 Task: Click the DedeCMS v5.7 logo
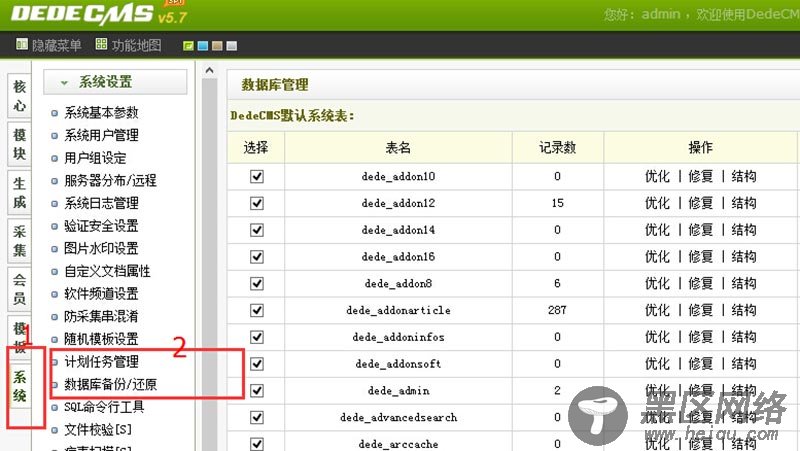98,14
